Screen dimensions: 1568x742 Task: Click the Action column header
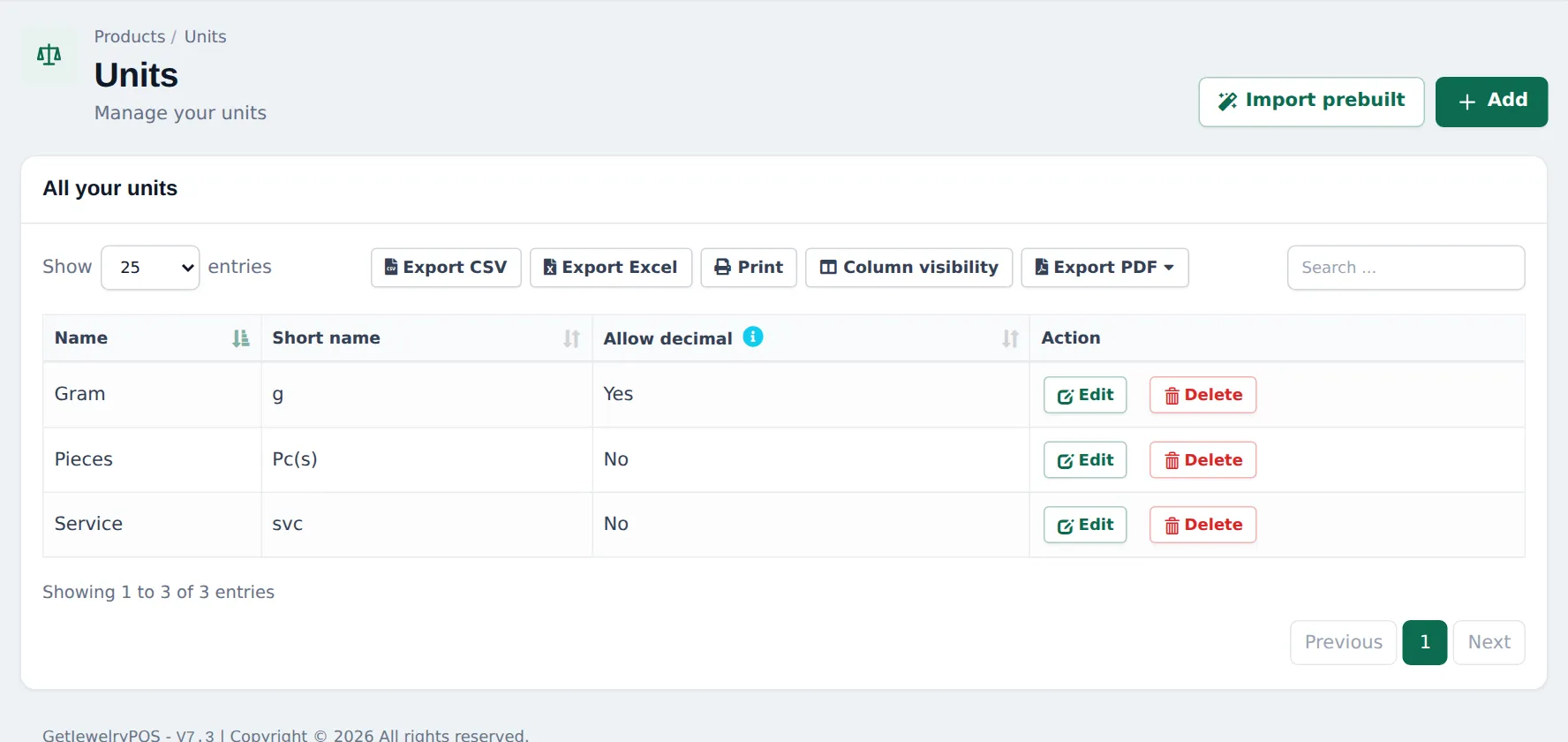pos(1277,338)
